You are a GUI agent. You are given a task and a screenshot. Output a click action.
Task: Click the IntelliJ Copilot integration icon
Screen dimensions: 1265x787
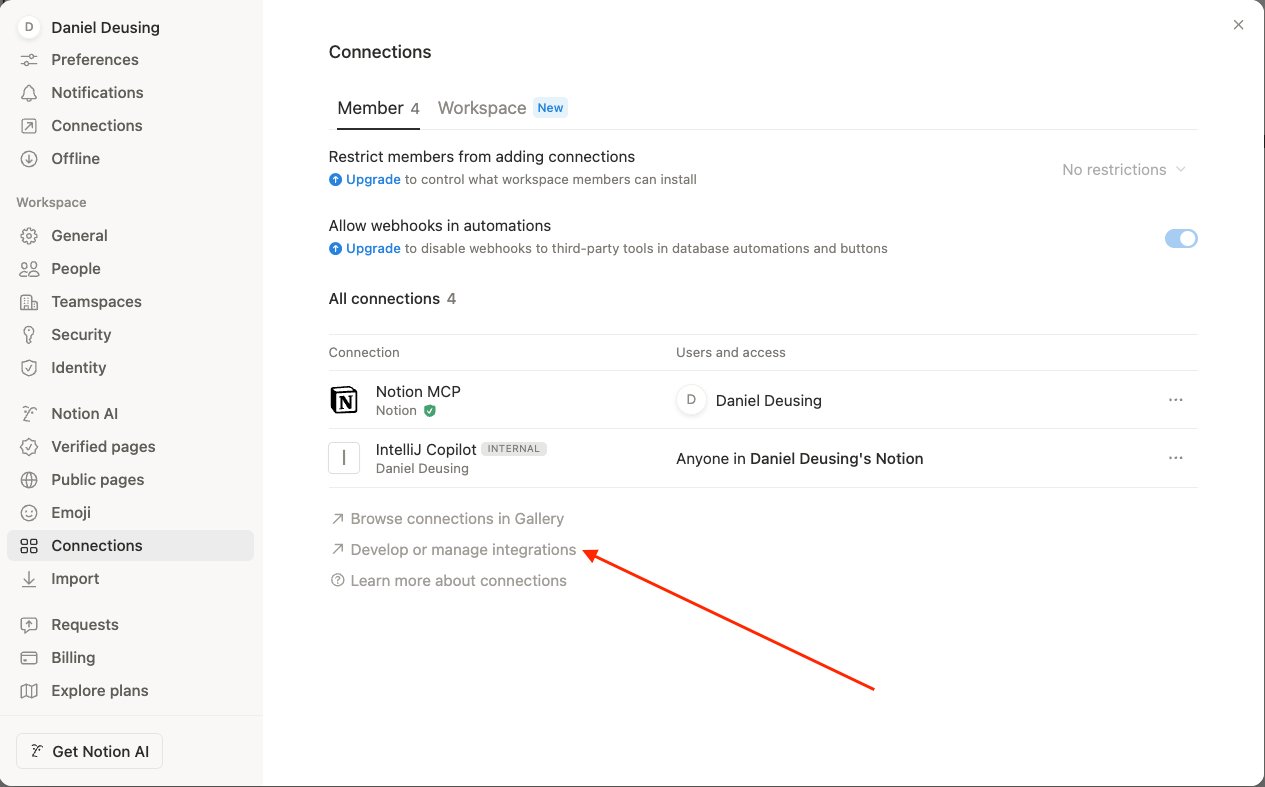(344, 458)
